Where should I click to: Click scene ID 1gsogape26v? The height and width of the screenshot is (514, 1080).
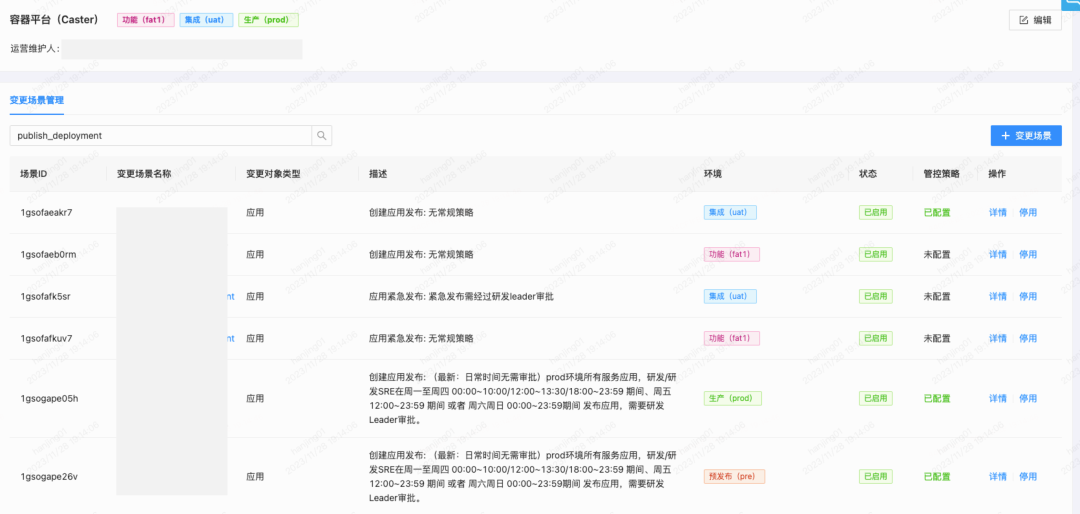[49, 477]
